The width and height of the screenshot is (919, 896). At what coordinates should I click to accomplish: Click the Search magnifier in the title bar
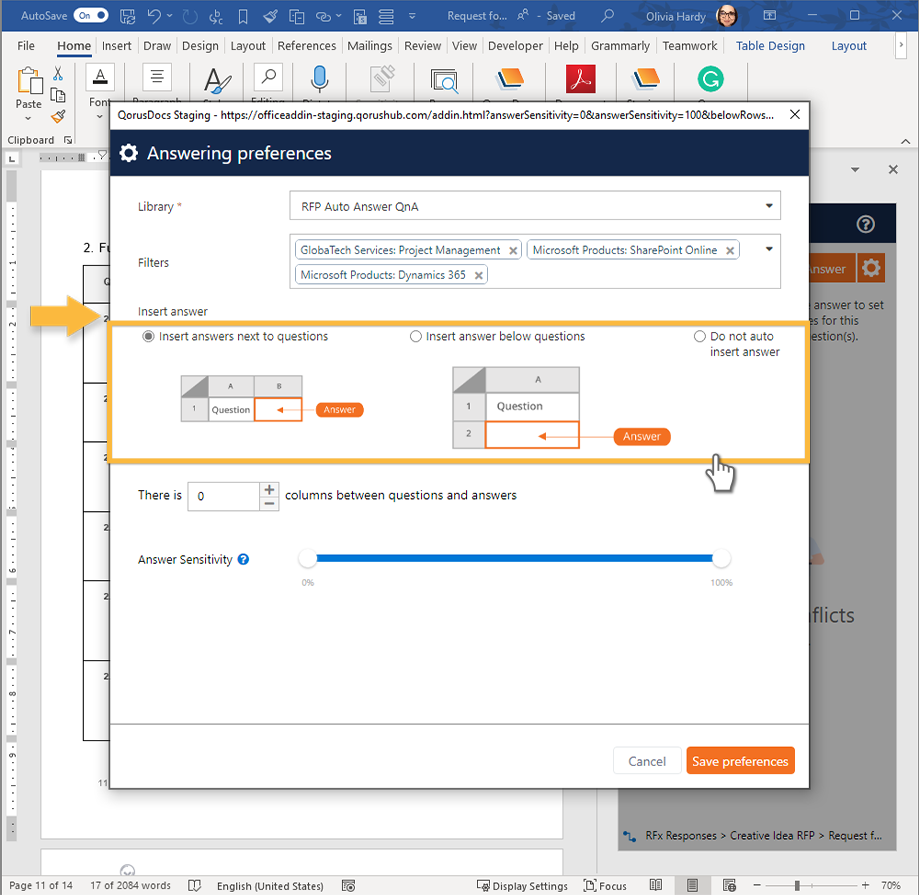[x=608, y=15]
